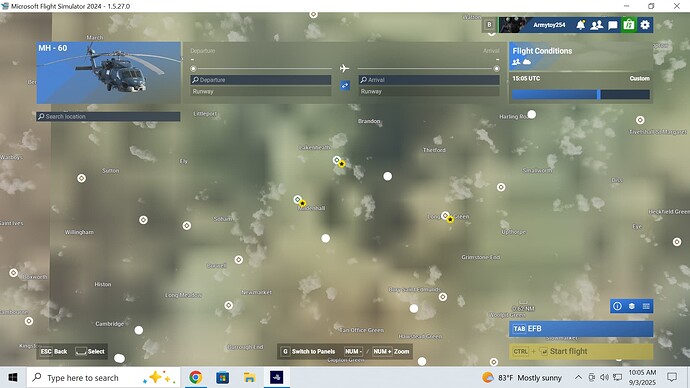690x388 pixels.
Task: Click Switch to Panels
Action: coord(308,351)
